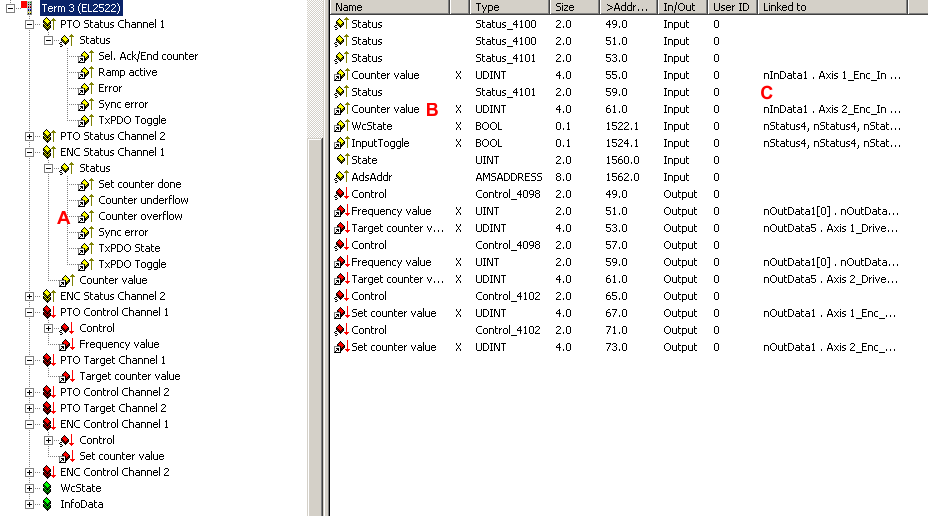Click the PTO Status Channel 2 icon
Image resolution: width=928 pixels, height=516 pixels.
point(49,136)
